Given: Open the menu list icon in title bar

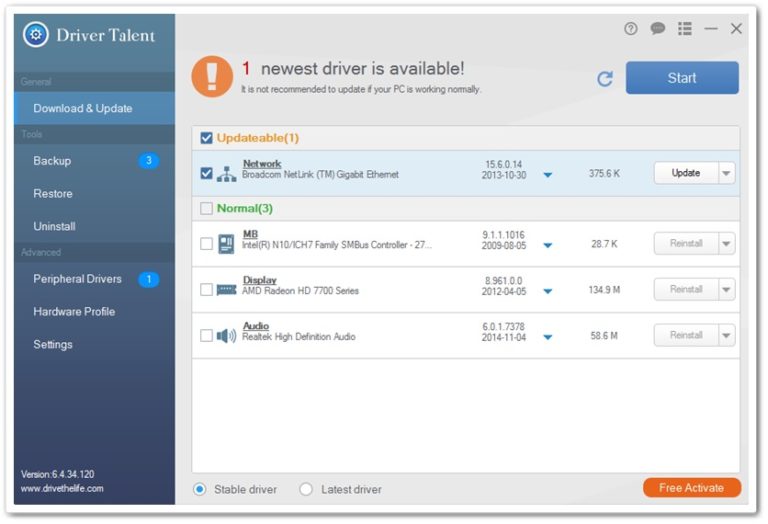Looking at the screenshot, I should coord(684,29).
